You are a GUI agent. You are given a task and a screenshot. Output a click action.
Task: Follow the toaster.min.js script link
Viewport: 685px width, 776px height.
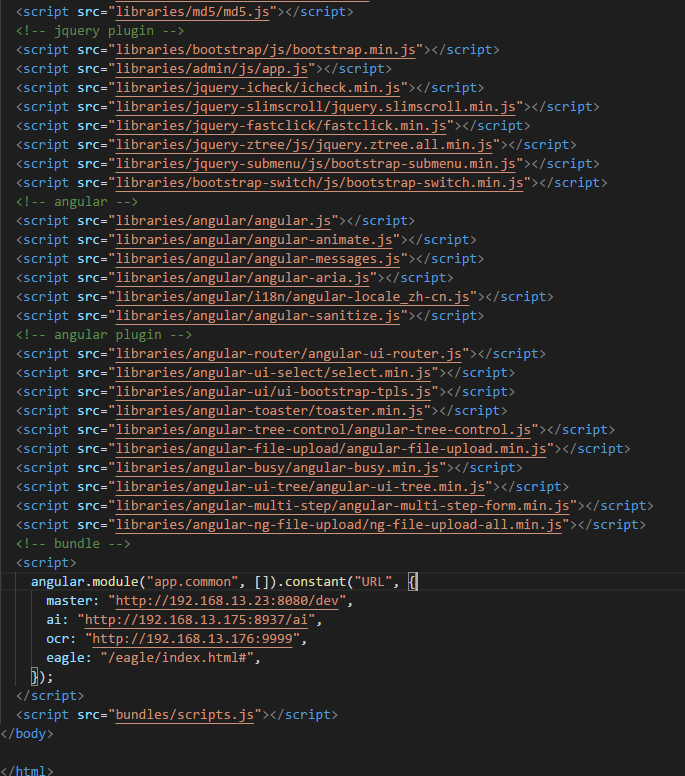click(x=272, y=410)
